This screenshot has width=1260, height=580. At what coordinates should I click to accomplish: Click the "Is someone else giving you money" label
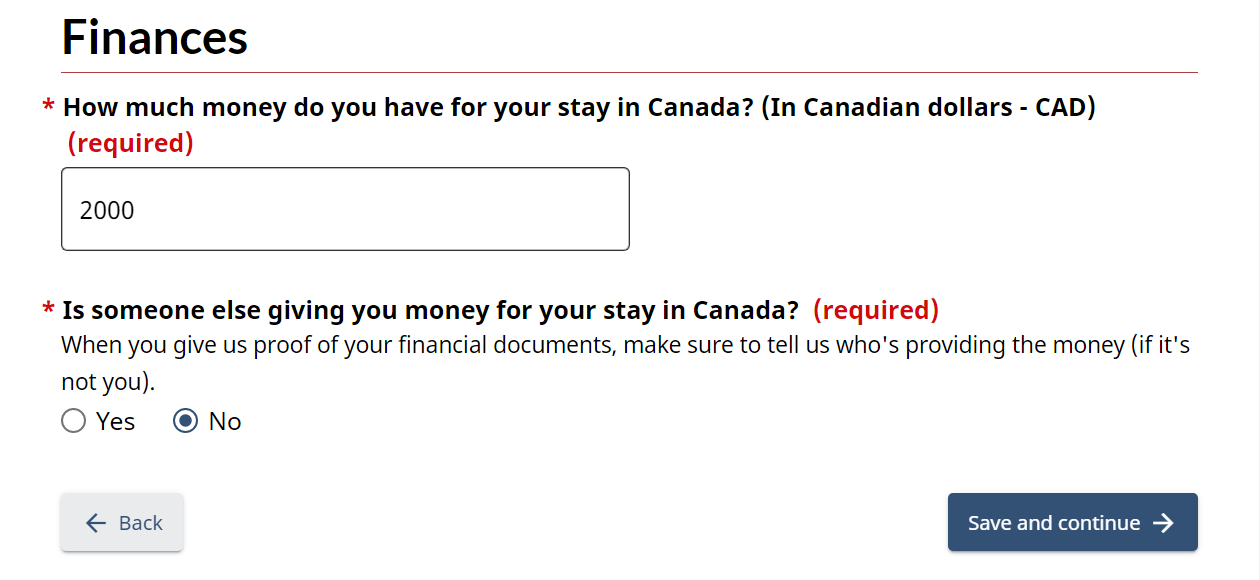(430, 310)
